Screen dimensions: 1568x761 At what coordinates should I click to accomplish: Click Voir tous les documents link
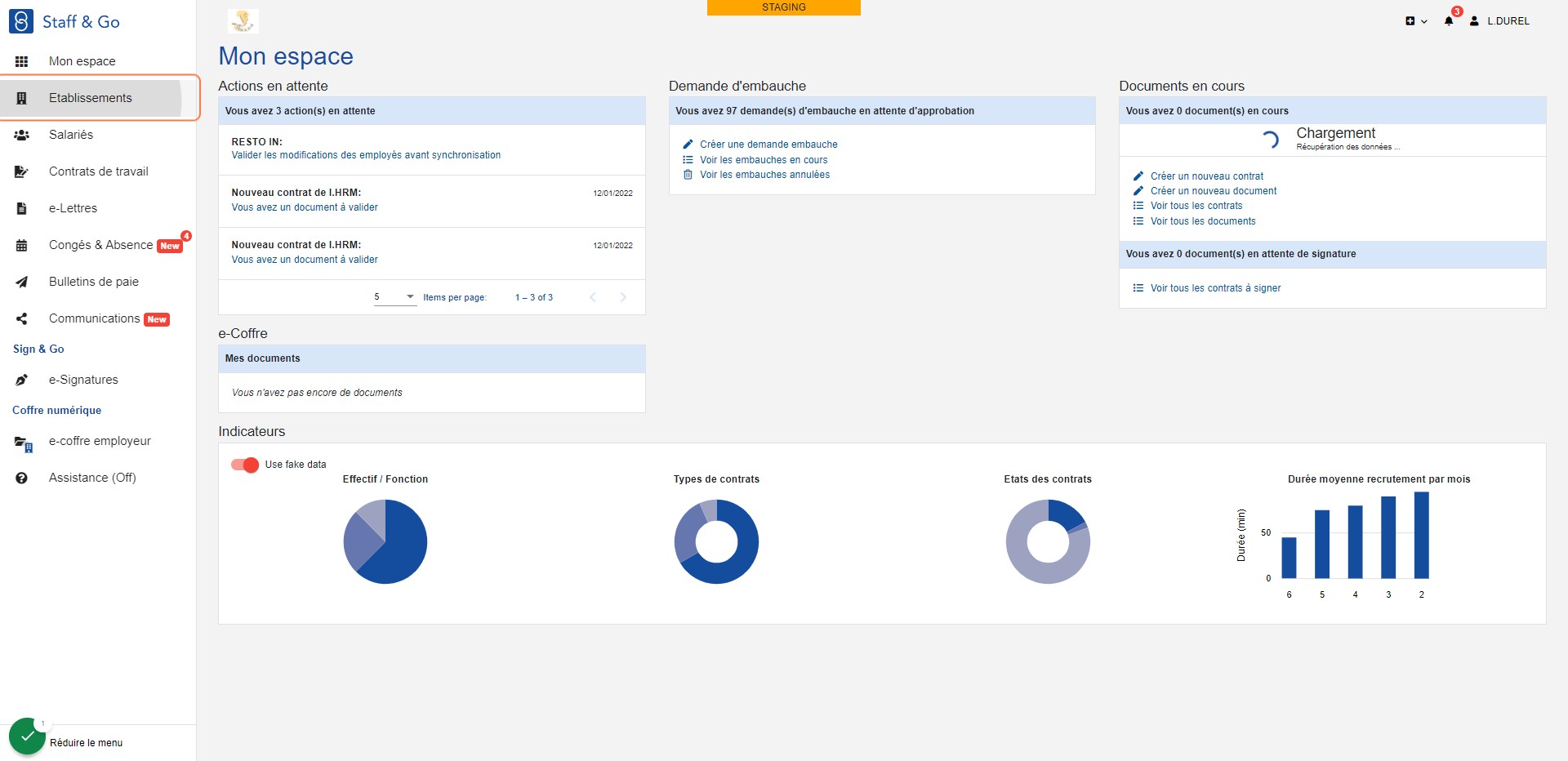pos(1203,221)
